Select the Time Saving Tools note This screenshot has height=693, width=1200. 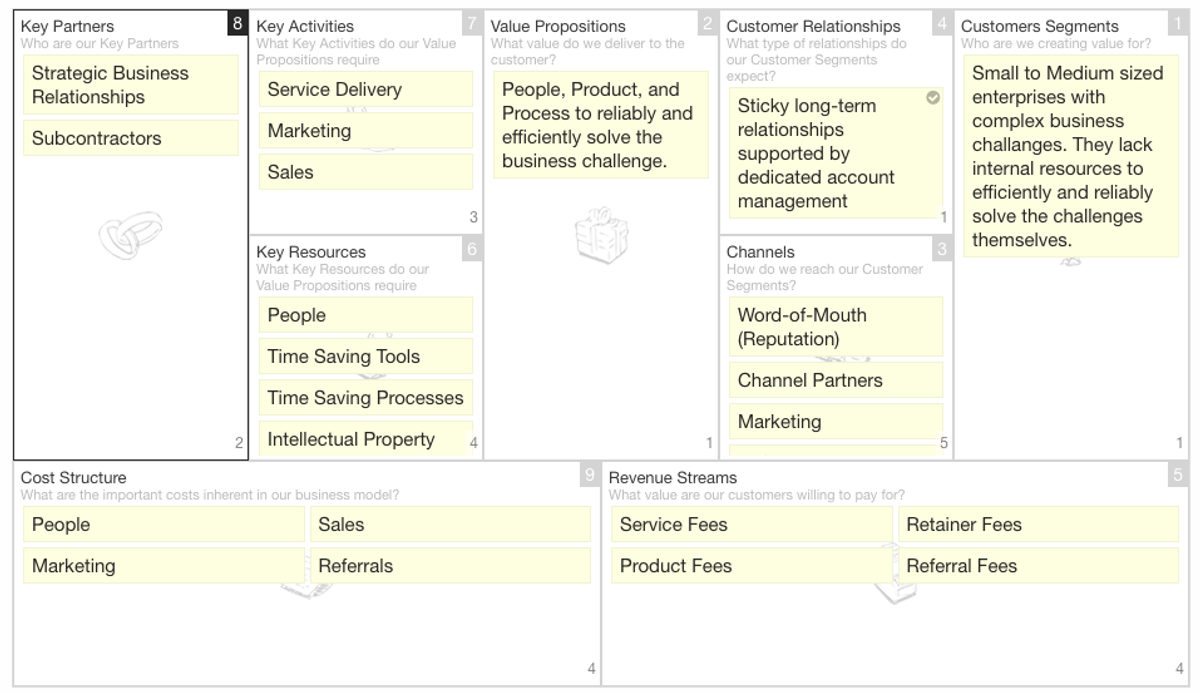coord(366,356)
